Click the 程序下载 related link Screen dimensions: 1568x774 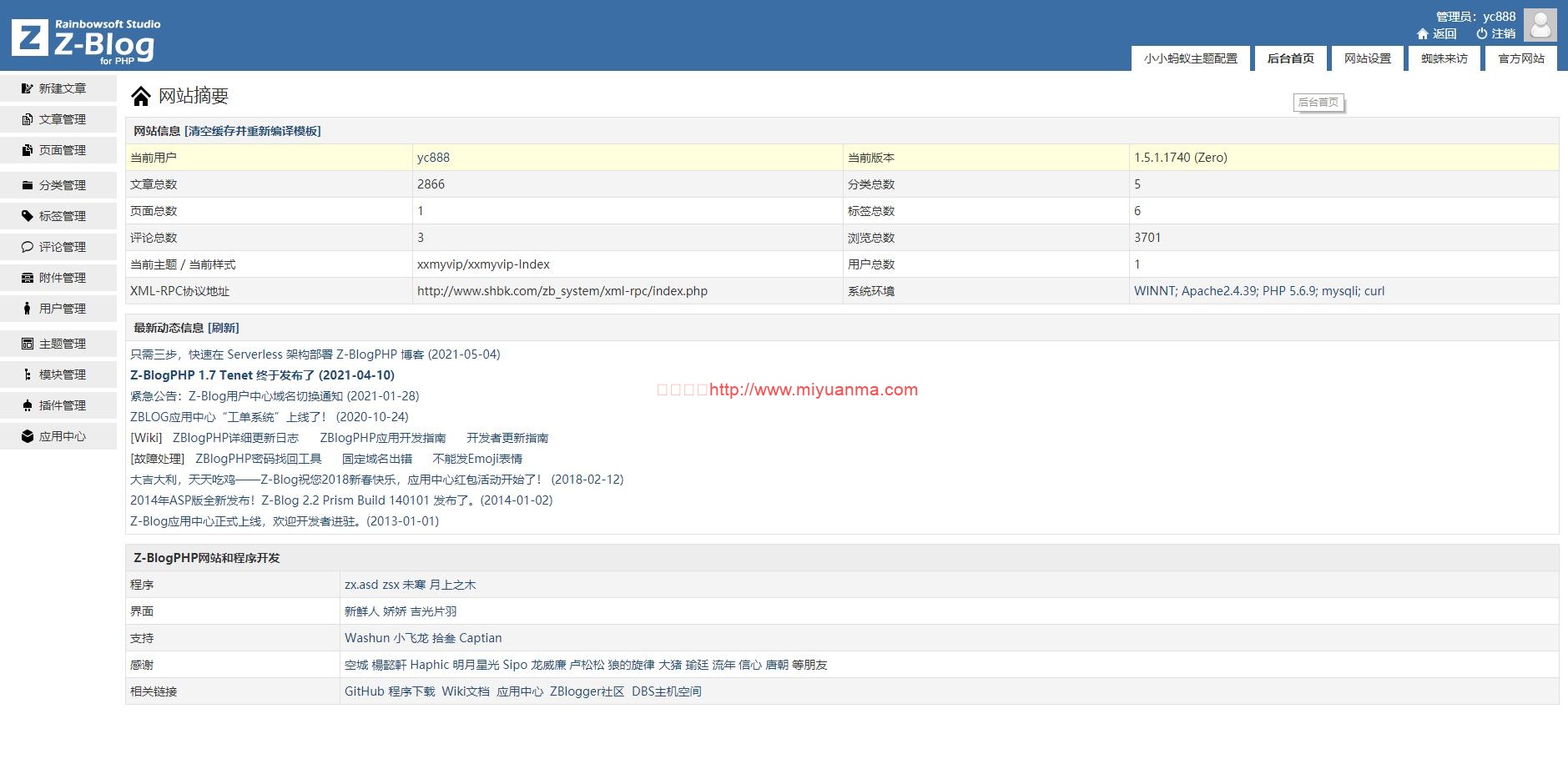pos(411,691)
